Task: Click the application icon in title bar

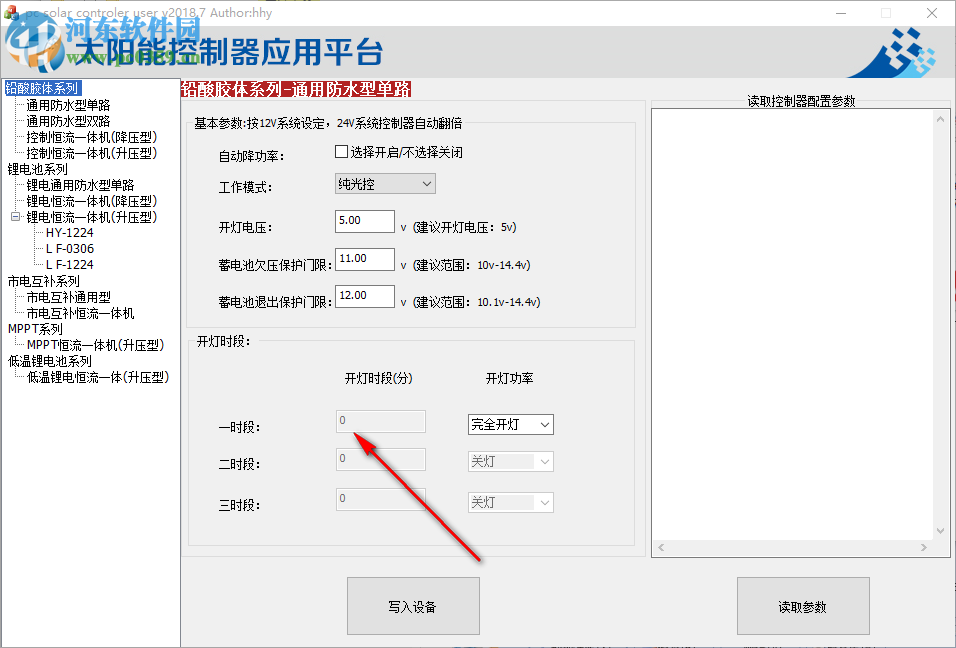Action: pyautogui.click(x=10, y=12)
